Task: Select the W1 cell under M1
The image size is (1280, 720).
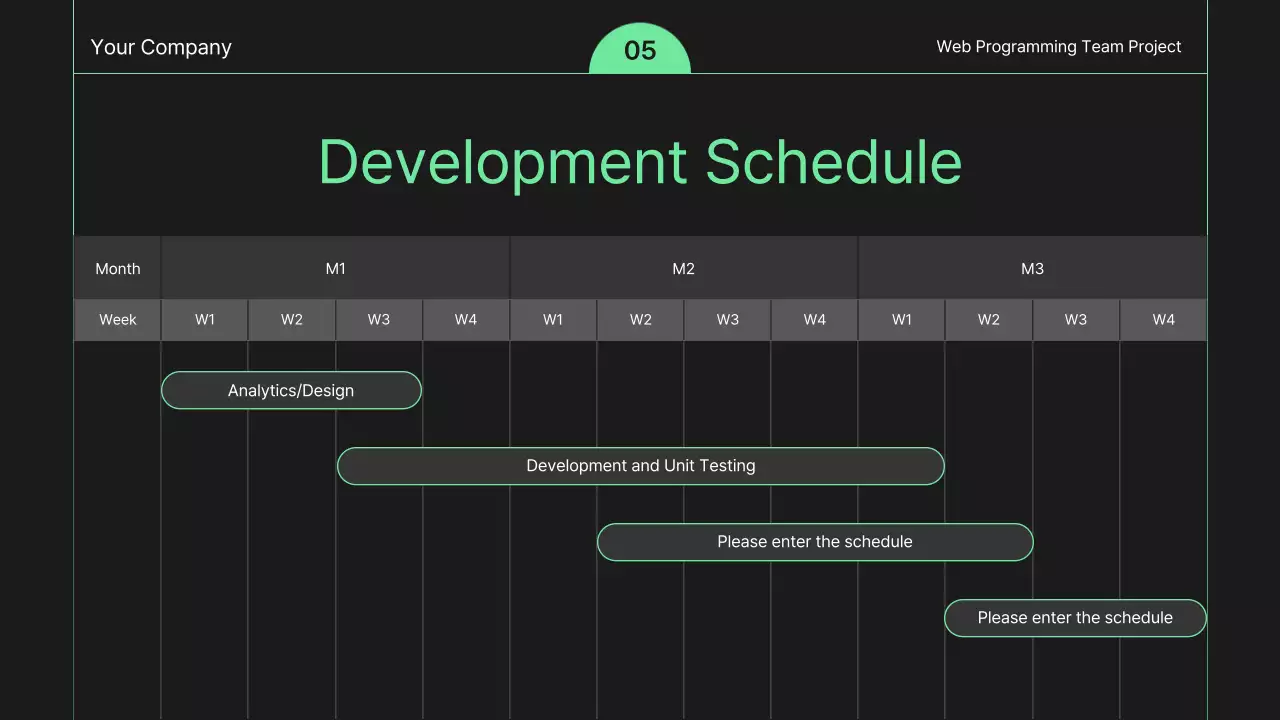Action: 205,320
